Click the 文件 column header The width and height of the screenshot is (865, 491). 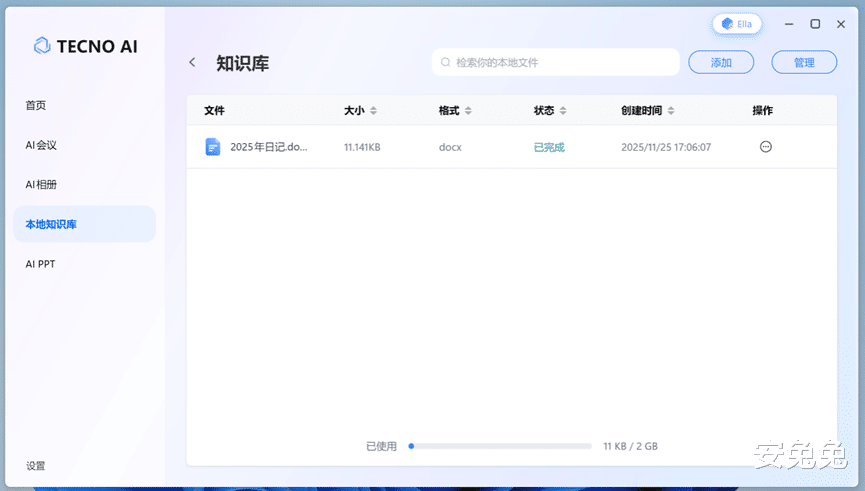(214, 110)
